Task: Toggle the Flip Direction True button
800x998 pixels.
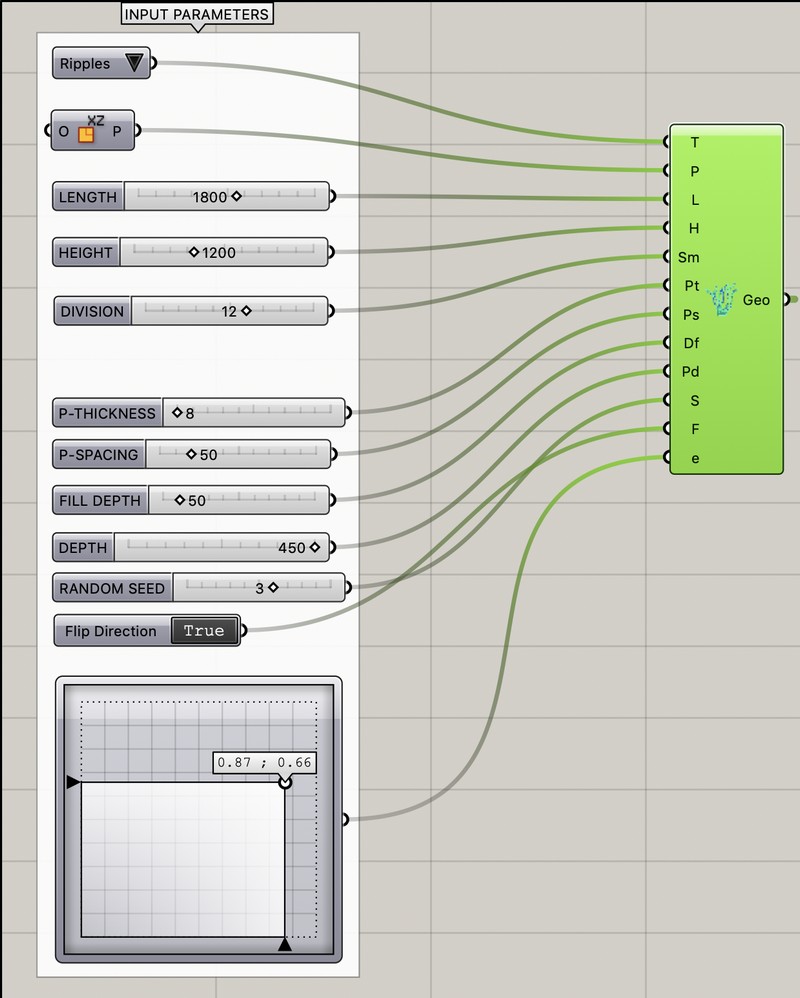Action: click(x=204, y=631)
